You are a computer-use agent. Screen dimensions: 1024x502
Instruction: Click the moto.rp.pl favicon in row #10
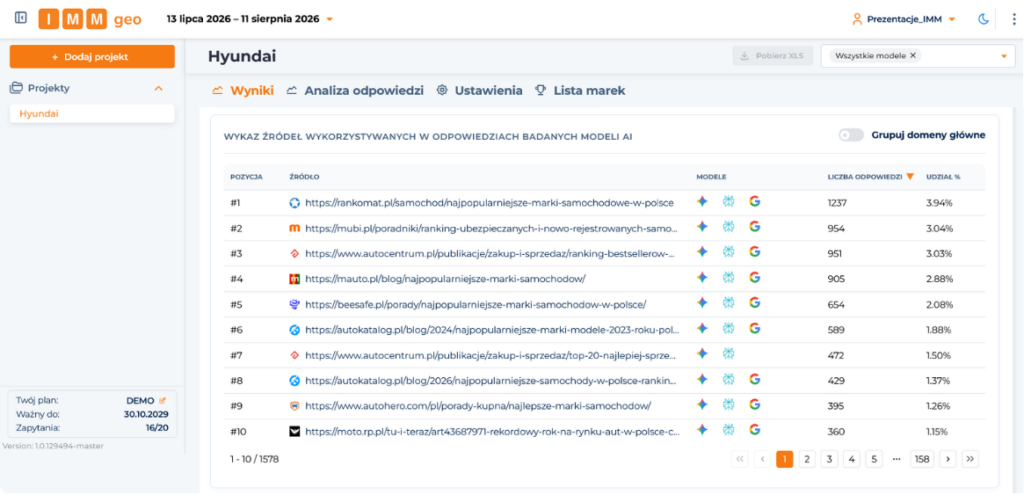[295, 431]
